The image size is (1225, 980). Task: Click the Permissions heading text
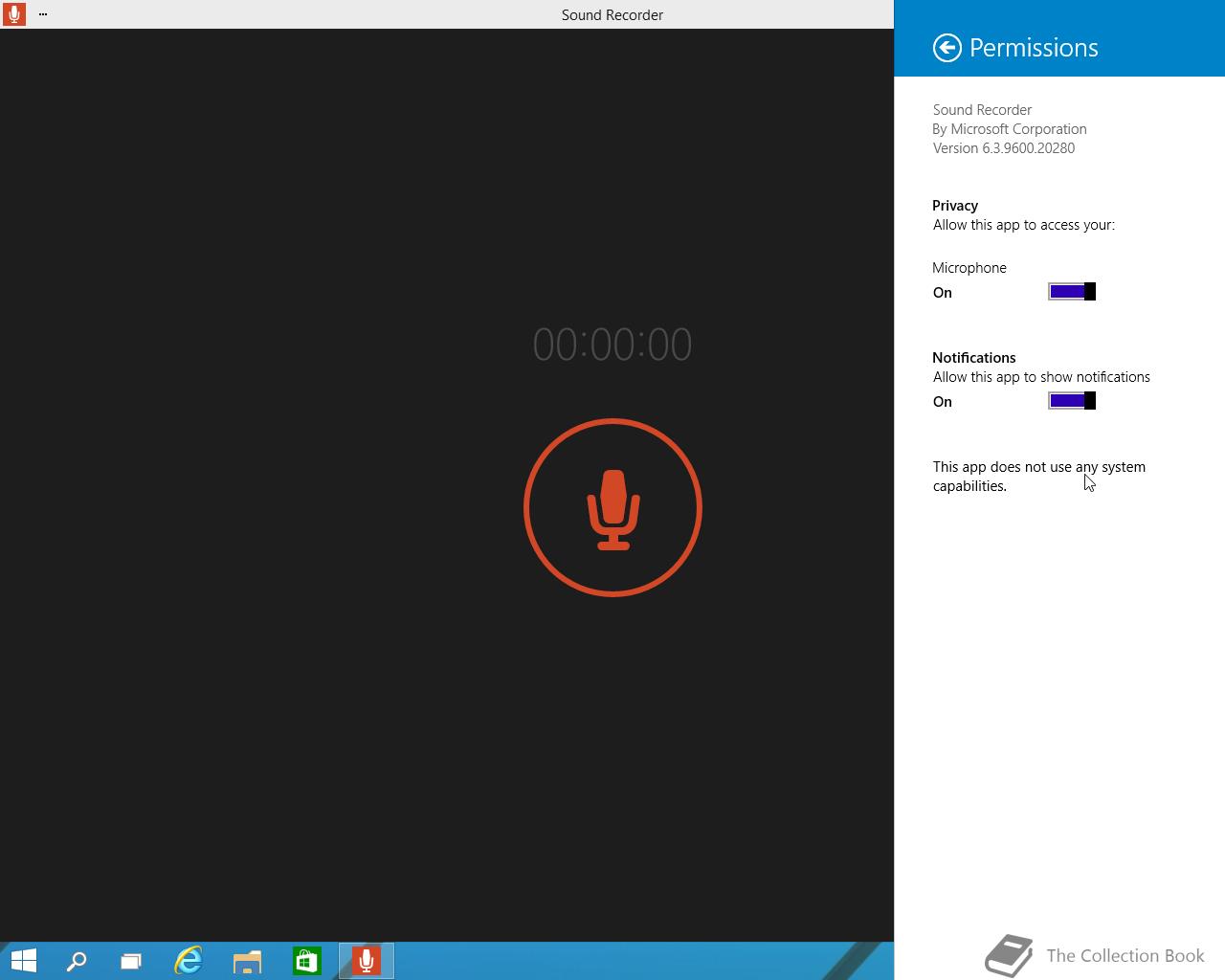coord(1034,48)
